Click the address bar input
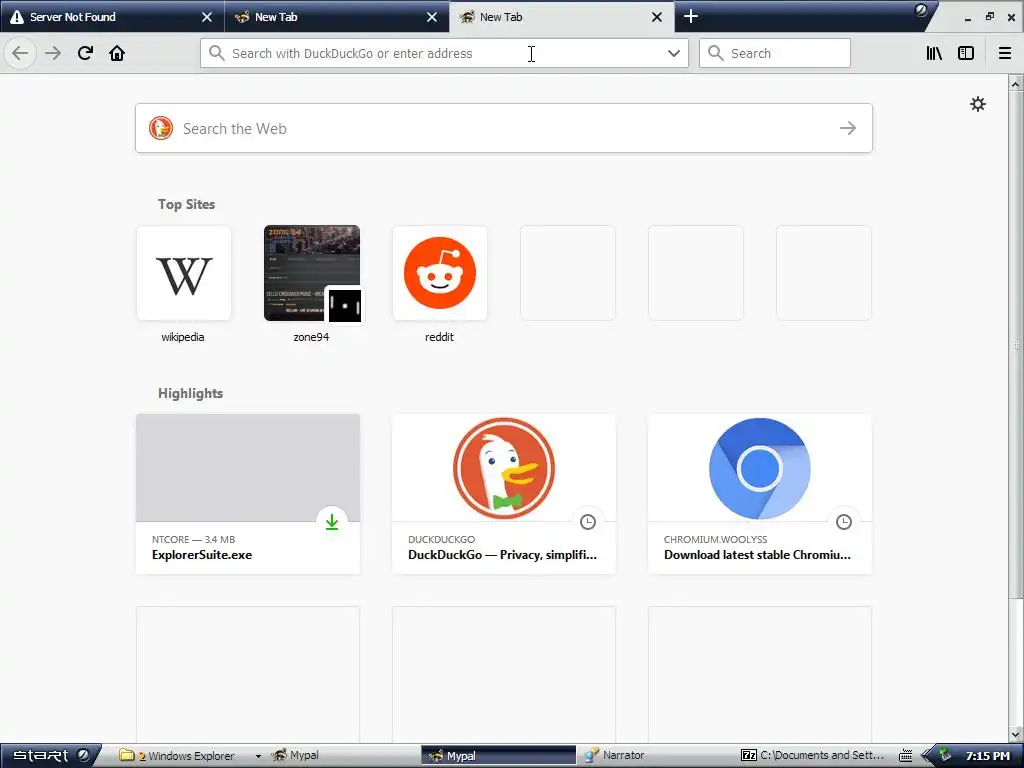This screenshot has height=768, width=1024. tap(444, 53)
